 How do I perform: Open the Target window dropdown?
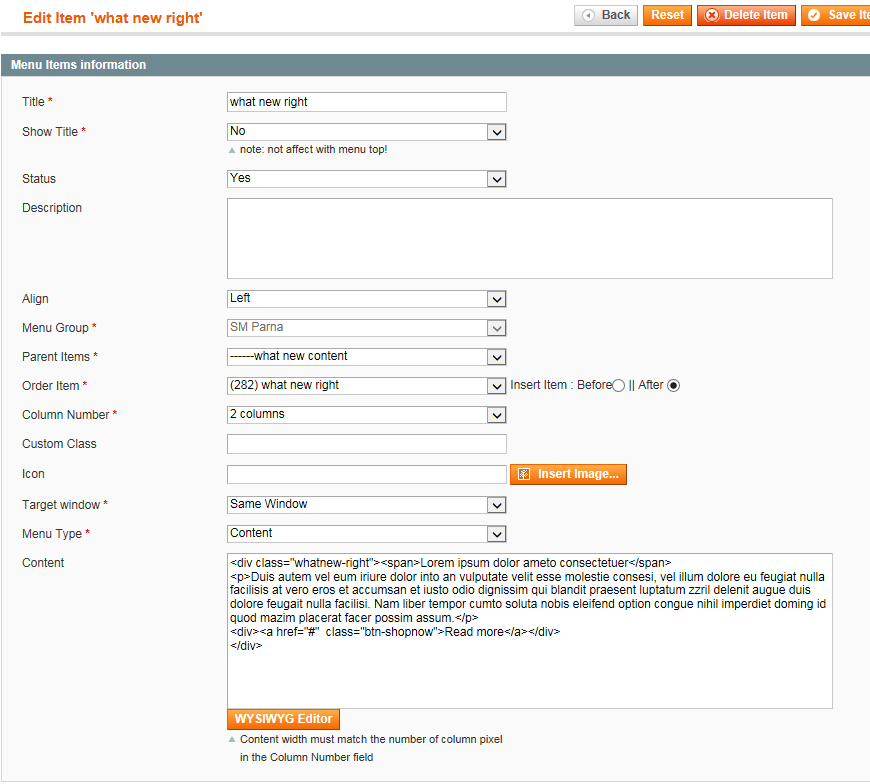pos(366,504)
